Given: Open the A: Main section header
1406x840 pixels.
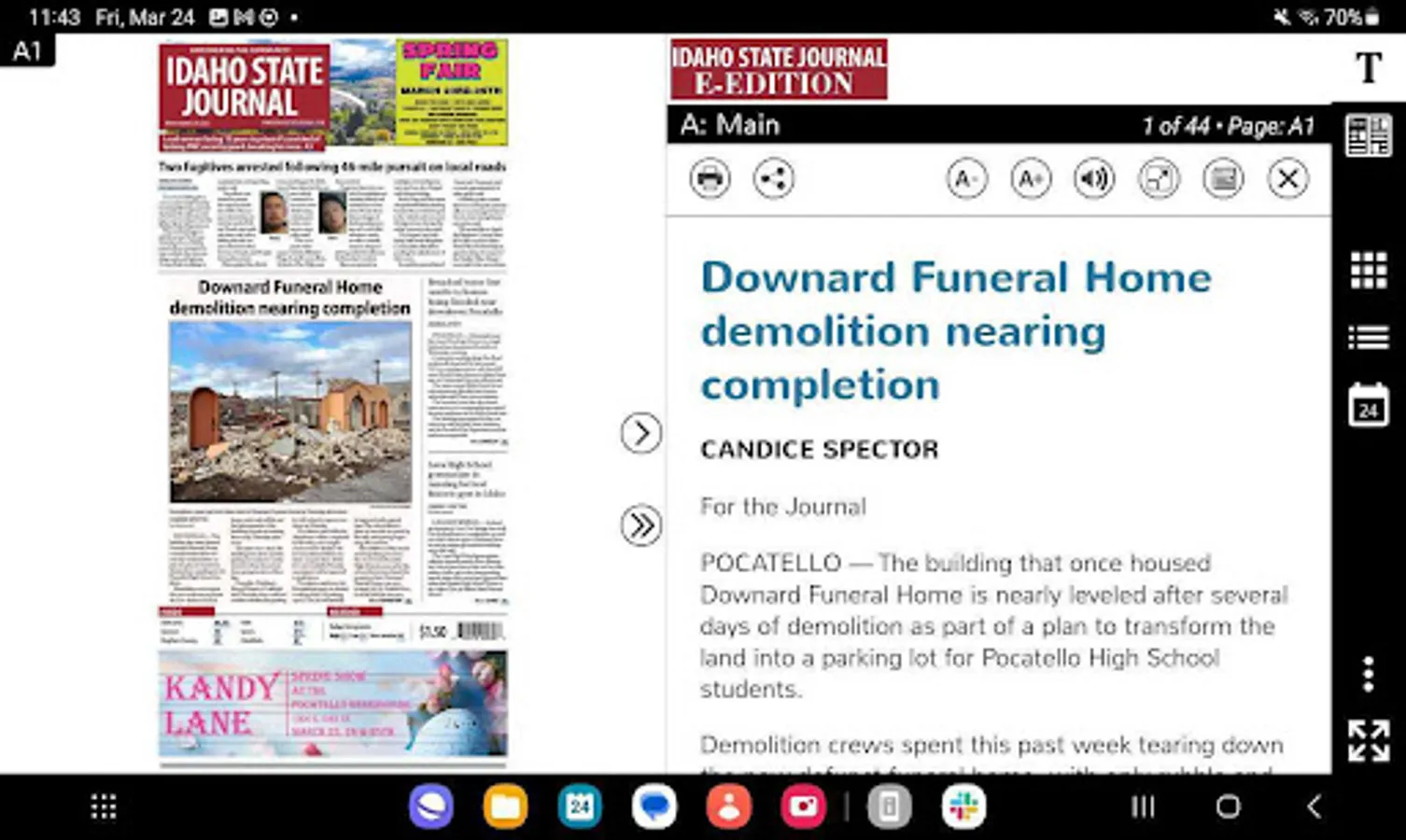Looking at the screenshot, I should tap(730, 125).
